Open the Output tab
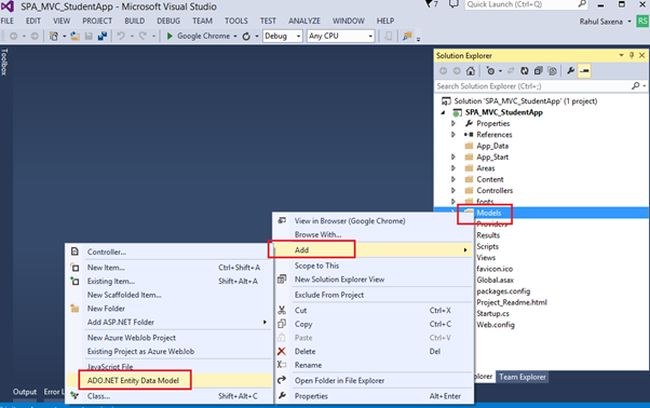Screen dimensions: 650x408 (x=24, y=392)
